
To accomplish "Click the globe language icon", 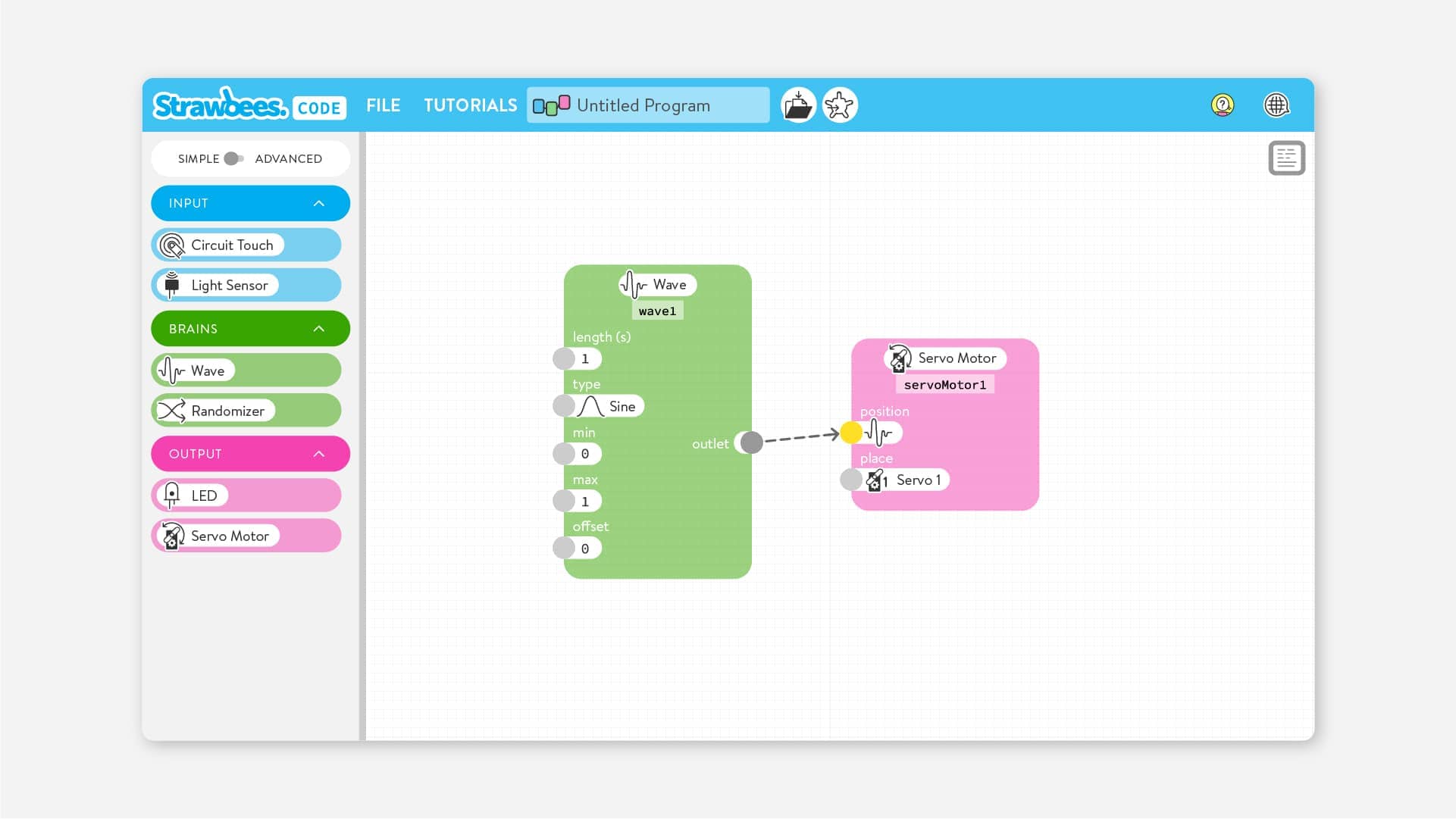I will pyautogui.click(x=1276, y=105).
